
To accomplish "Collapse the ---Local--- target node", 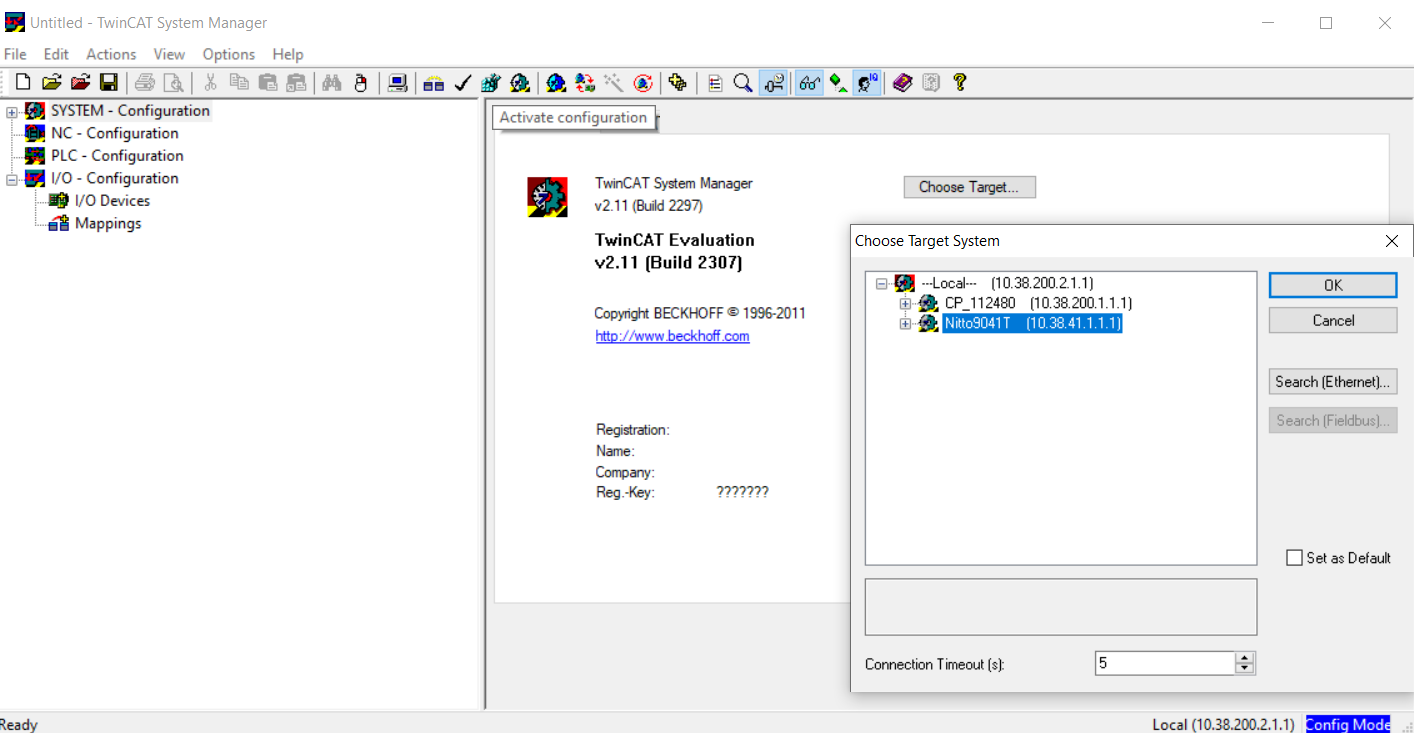I will click(x=881, y=284).
